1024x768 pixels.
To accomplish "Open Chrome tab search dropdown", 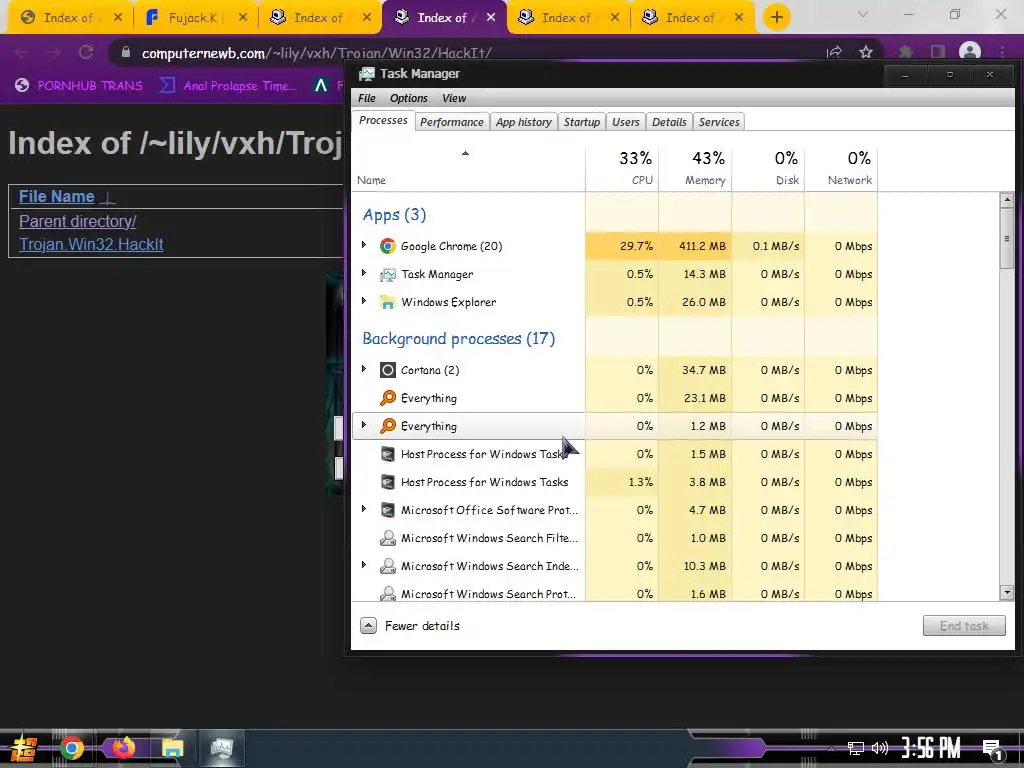I will coord(863,14).
